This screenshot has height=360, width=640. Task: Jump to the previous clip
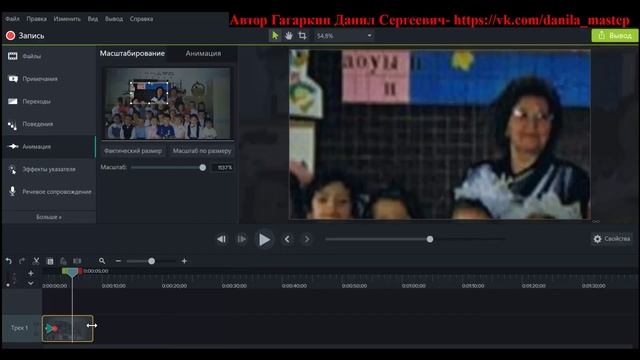tap(222, 240)
